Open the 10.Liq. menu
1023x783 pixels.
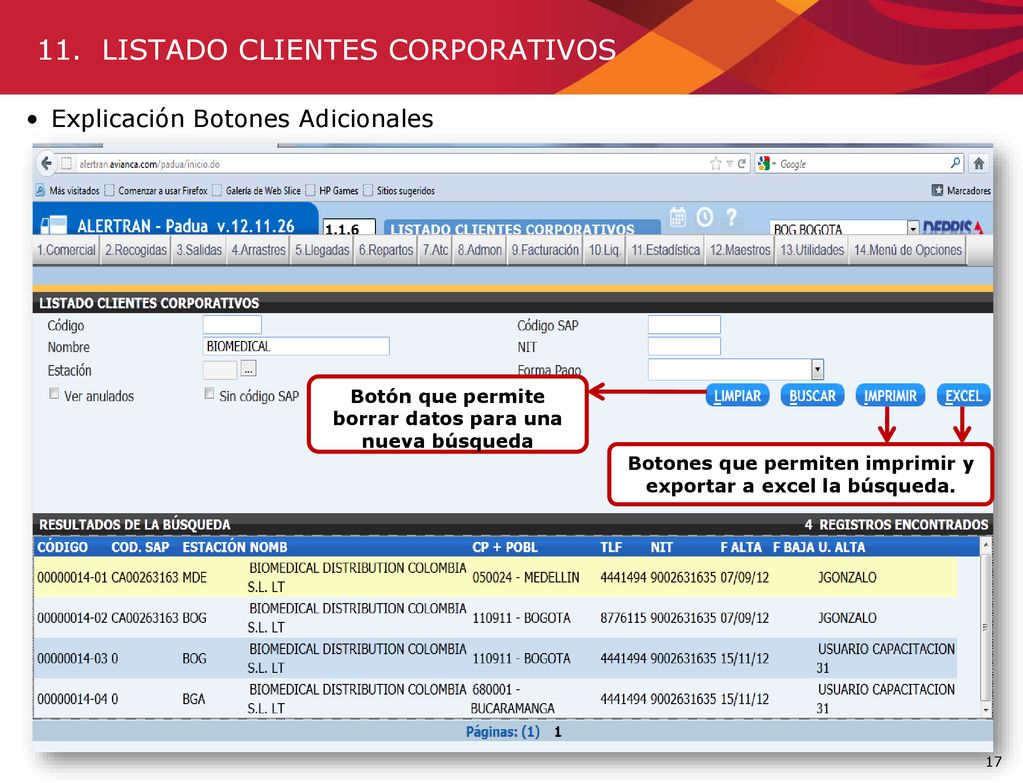tap(605, 250)
